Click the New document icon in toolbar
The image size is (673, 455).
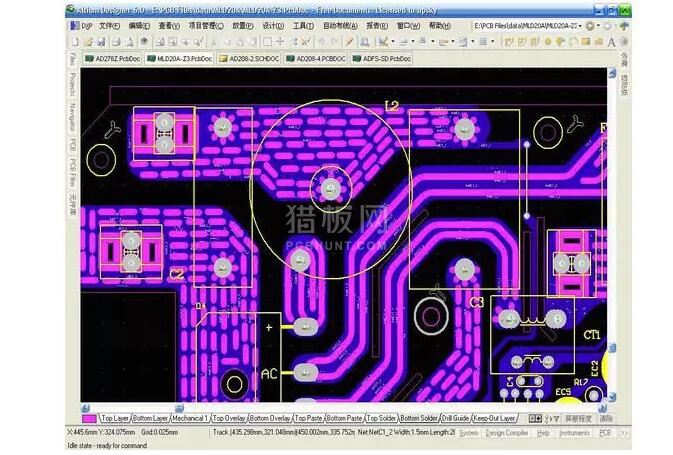(76, 42)
